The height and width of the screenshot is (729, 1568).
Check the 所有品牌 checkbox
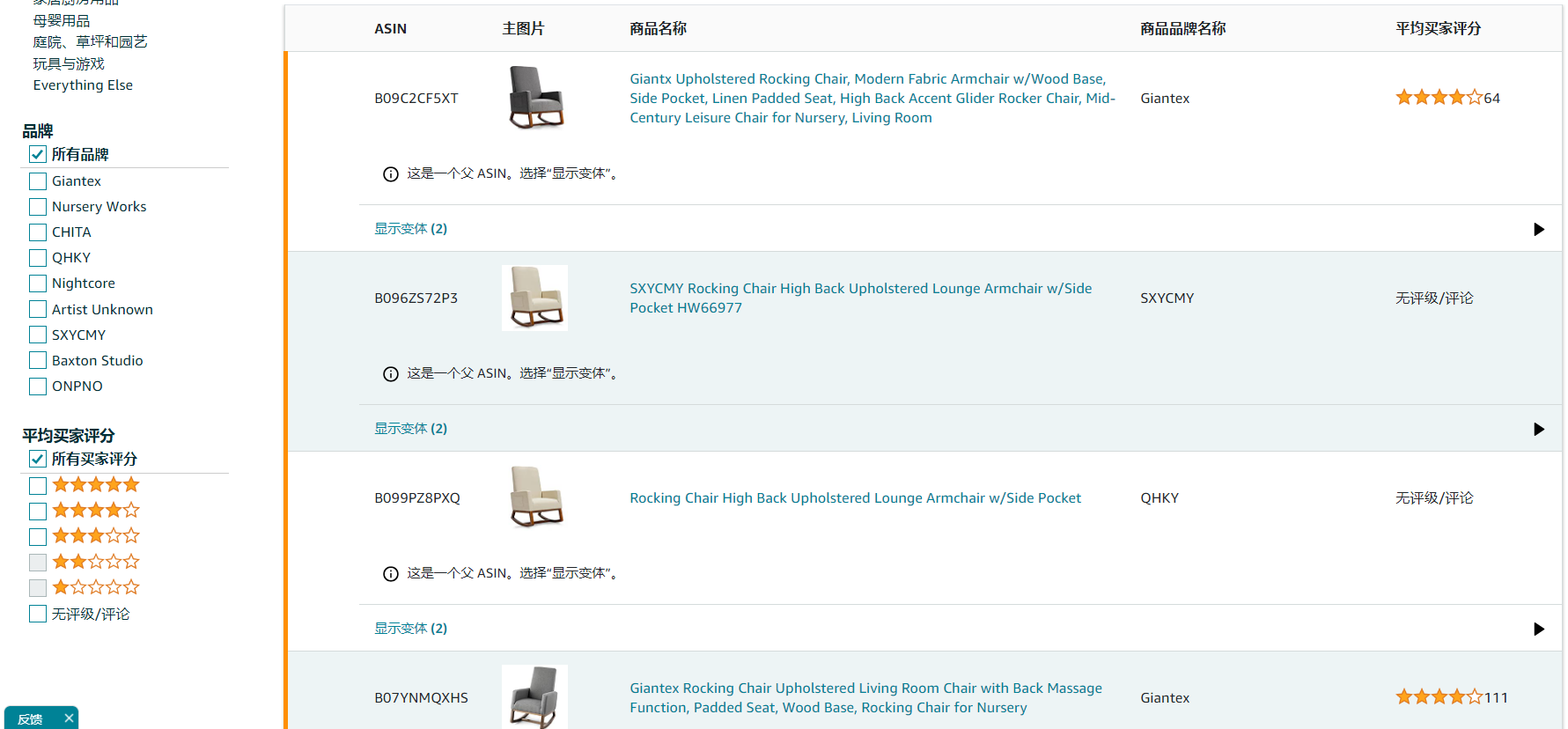[38, 155]
